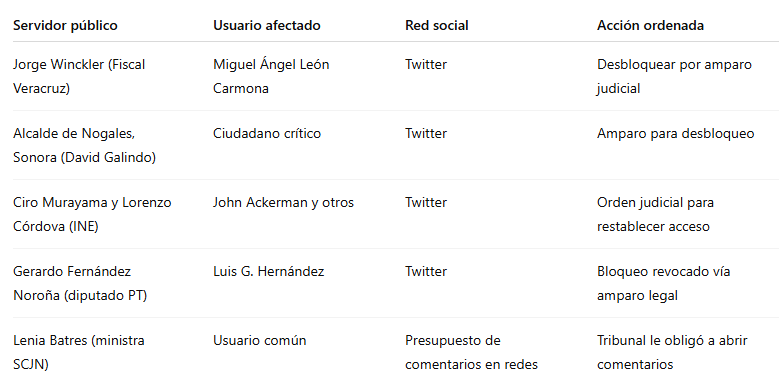Click 'Tribunal le obligó a abrir comentarios' cell
The height and width of the screenshot is (391, 779).
pos(672,352)
